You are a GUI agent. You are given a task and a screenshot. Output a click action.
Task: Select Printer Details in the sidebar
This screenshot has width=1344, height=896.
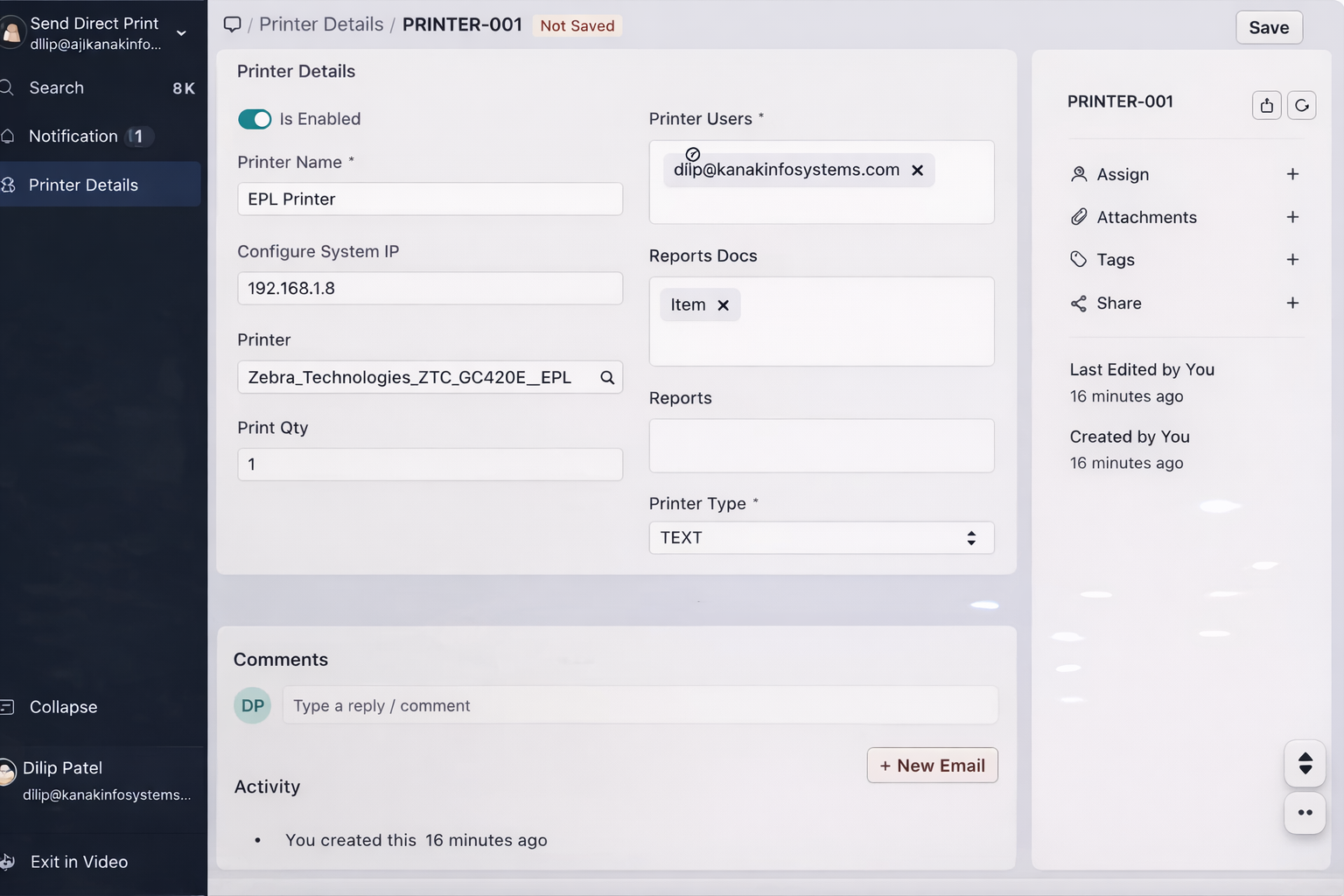(x=98, y=185)
